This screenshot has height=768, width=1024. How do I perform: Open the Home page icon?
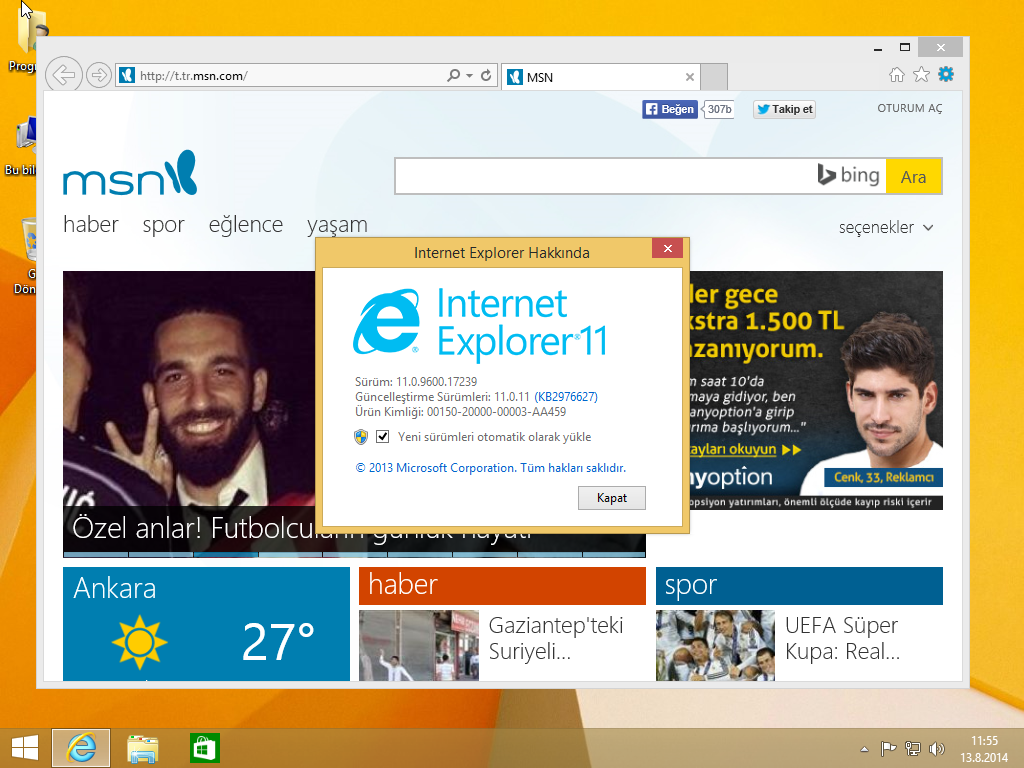[897, 75]
